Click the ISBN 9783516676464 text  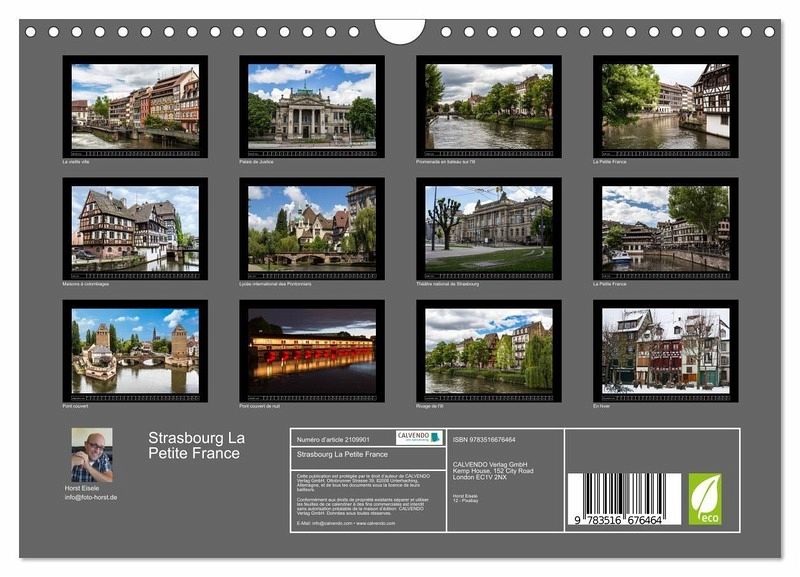pyautogui.click(x=484, y=439)
